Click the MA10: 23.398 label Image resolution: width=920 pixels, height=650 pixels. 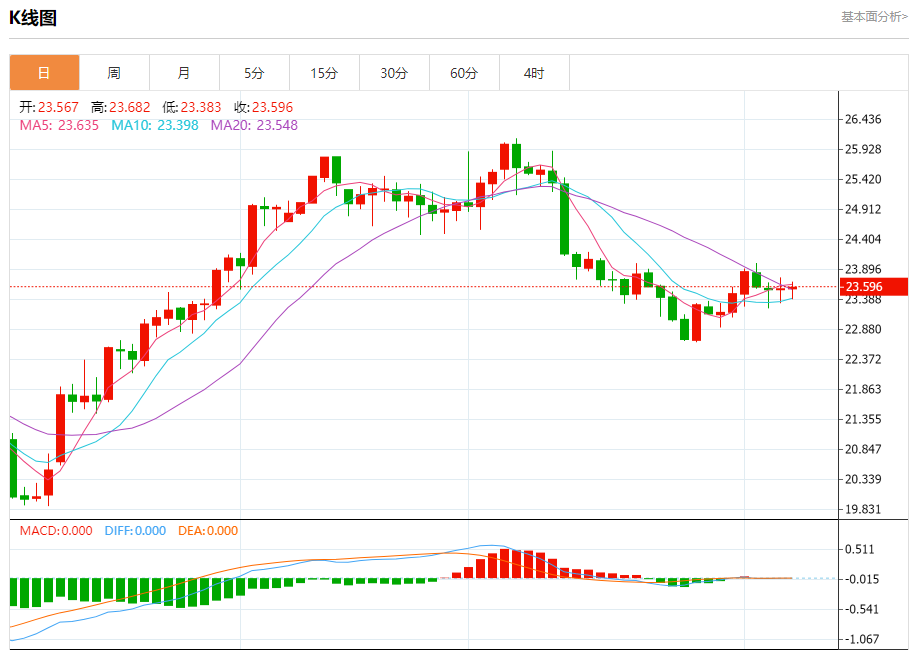pyautogui.click(x=155, y=126)
